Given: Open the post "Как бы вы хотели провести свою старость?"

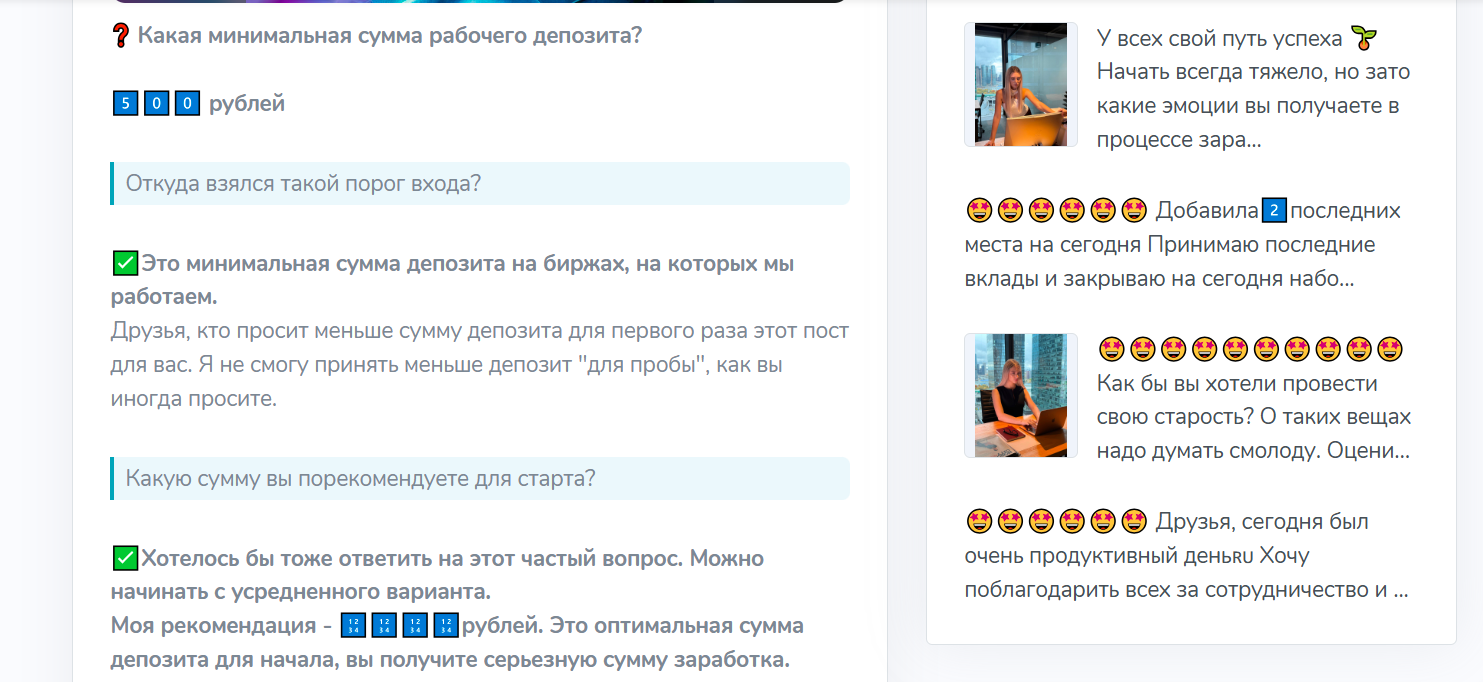Looking at the screenshot, I should [x=1254, y=400].
